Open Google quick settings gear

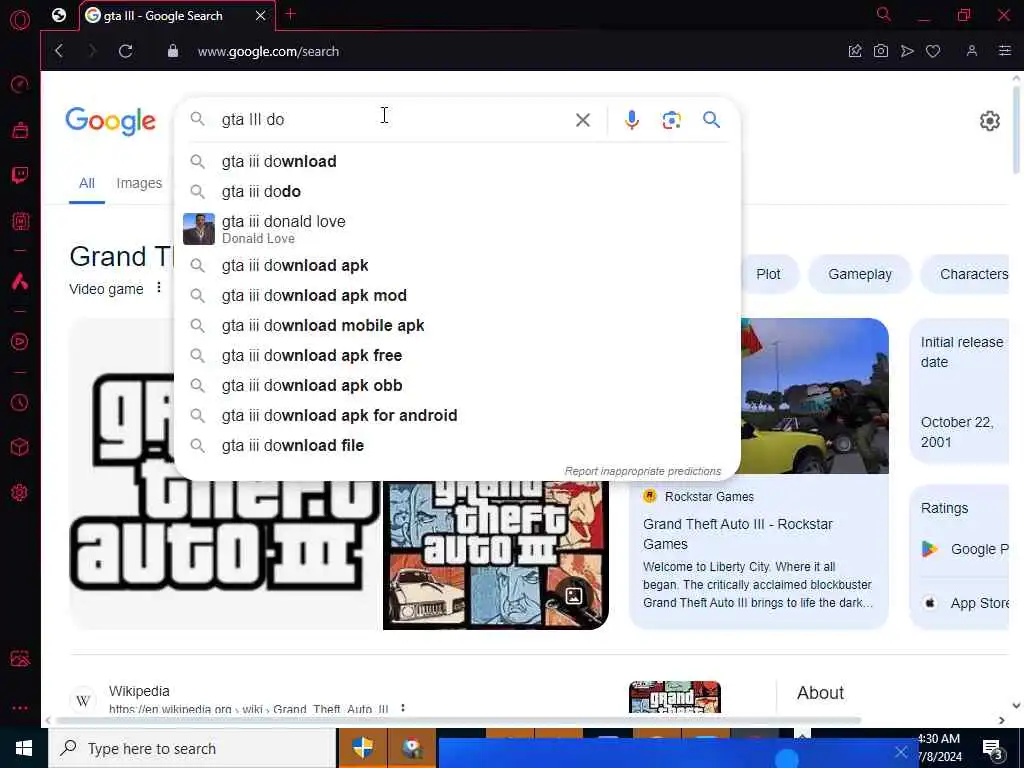(x=989, y=121)
